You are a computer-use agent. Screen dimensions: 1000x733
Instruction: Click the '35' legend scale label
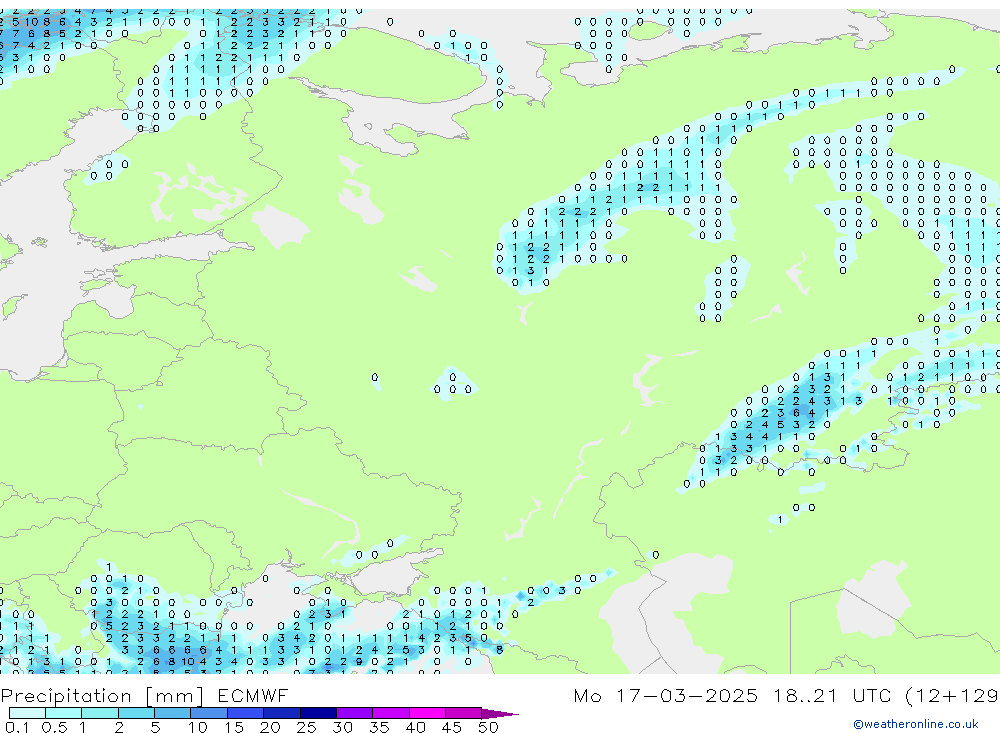click(379, 727)
